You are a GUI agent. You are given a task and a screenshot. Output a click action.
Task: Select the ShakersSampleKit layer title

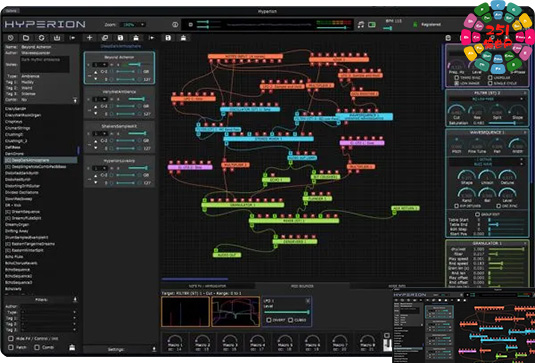point(119,126)
